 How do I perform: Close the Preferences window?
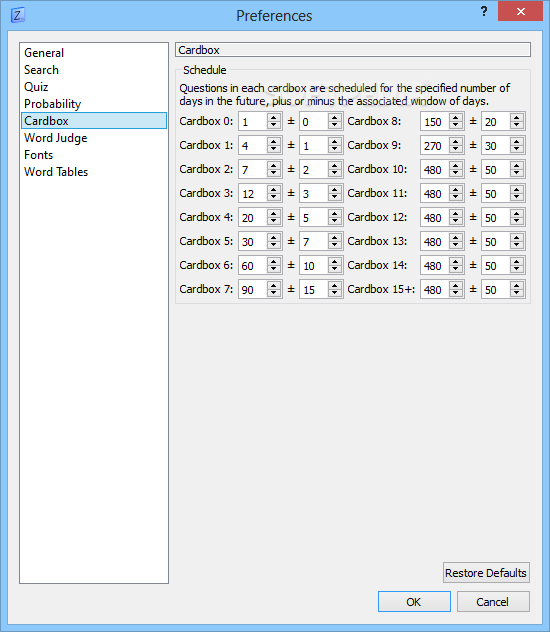(521, 11)
